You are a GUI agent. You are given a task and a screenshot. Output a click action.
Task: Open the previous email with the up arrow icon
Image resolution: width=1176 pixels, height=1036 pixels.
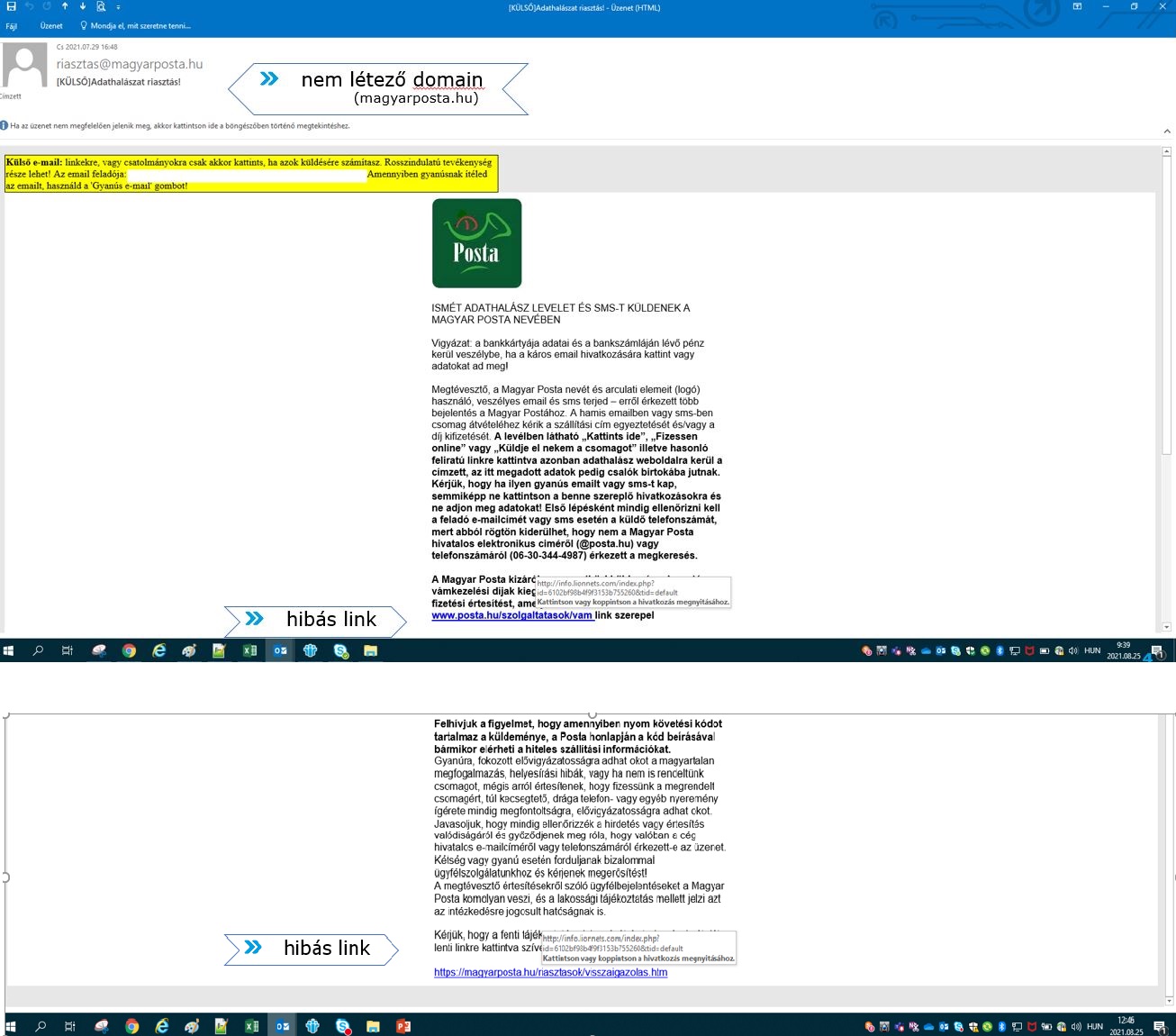[64, 7]
